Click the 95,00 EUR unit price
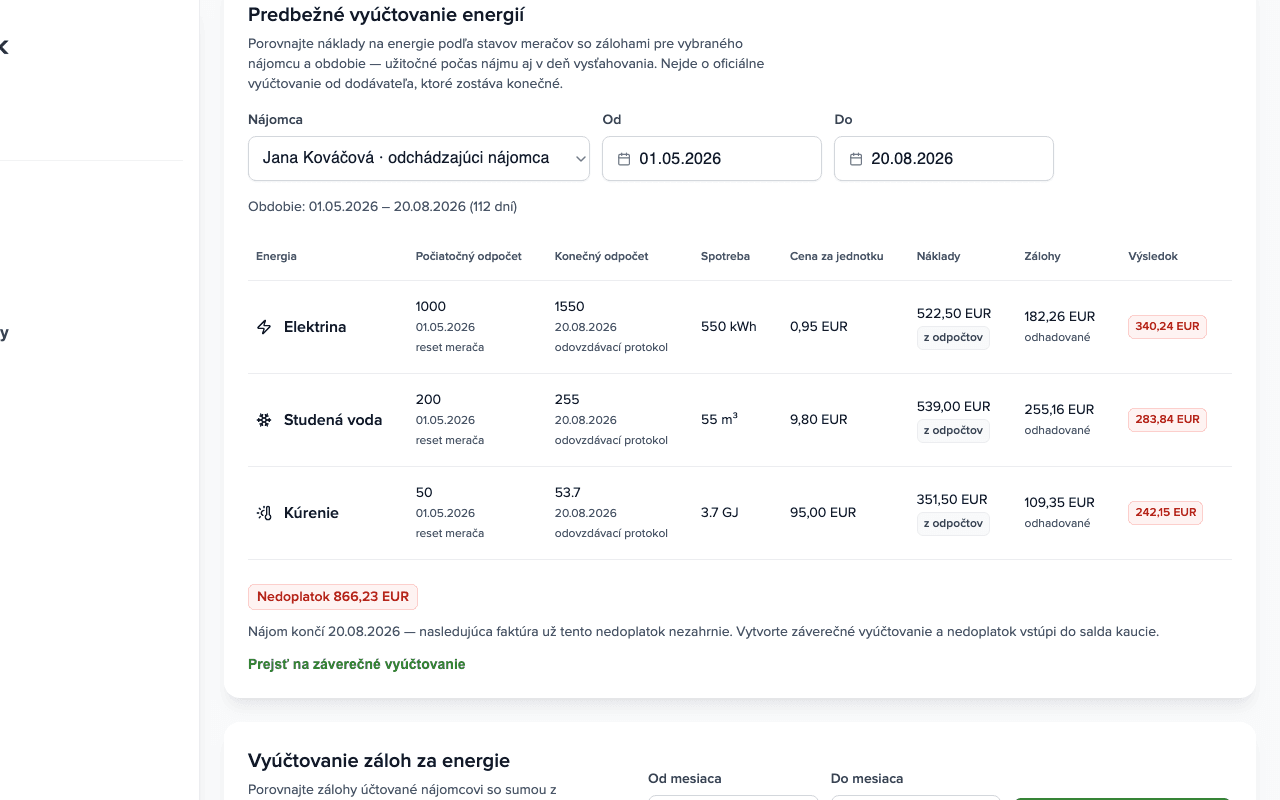This screenshot has height=800, width=1280. click(823, 513)
